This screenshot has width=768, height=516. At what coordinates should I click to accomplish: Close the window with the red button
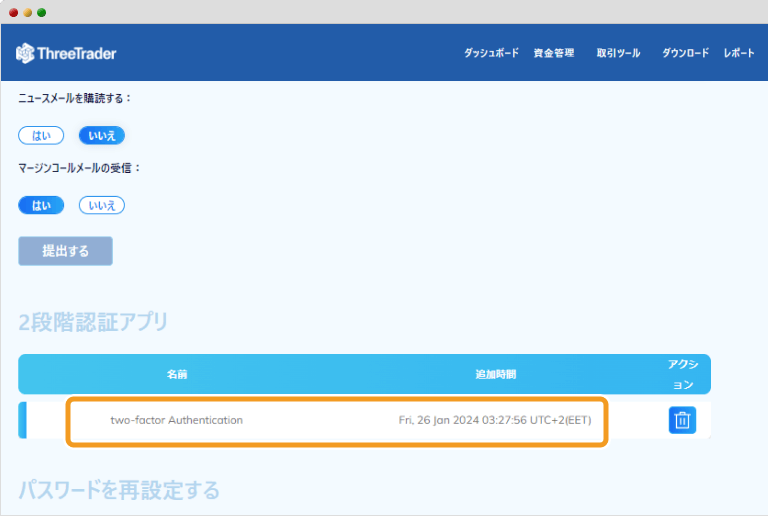14,13
